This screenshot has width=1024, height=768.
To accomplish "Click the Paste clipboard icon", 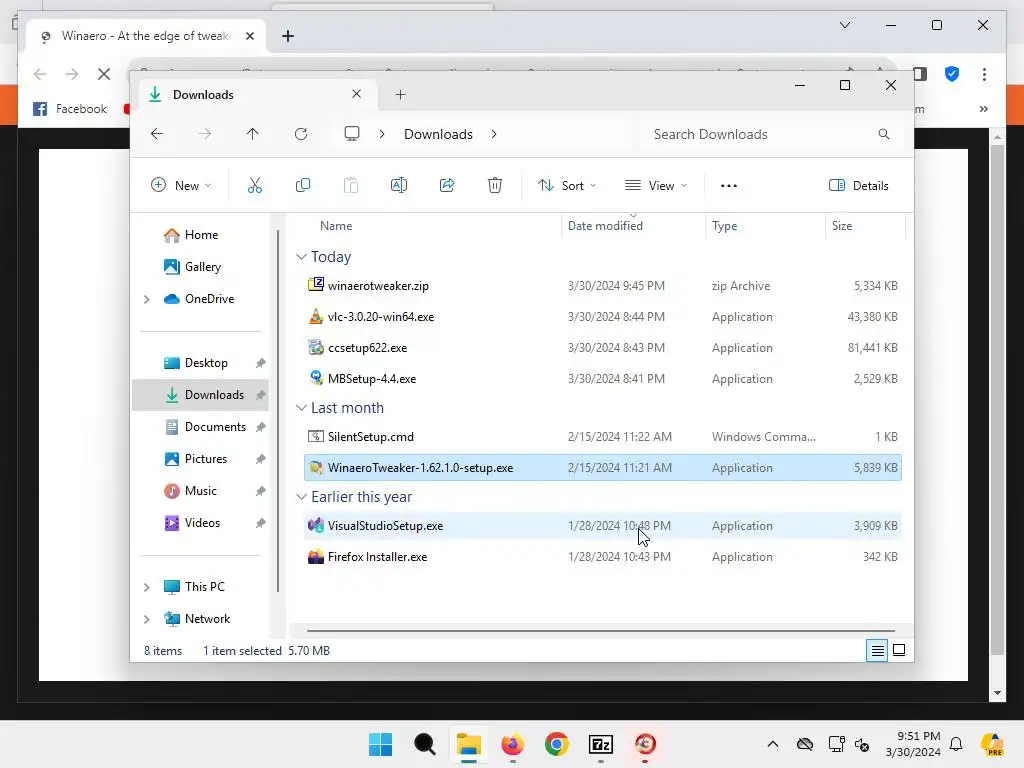I will pyautogui.click(x=351, y=185).
